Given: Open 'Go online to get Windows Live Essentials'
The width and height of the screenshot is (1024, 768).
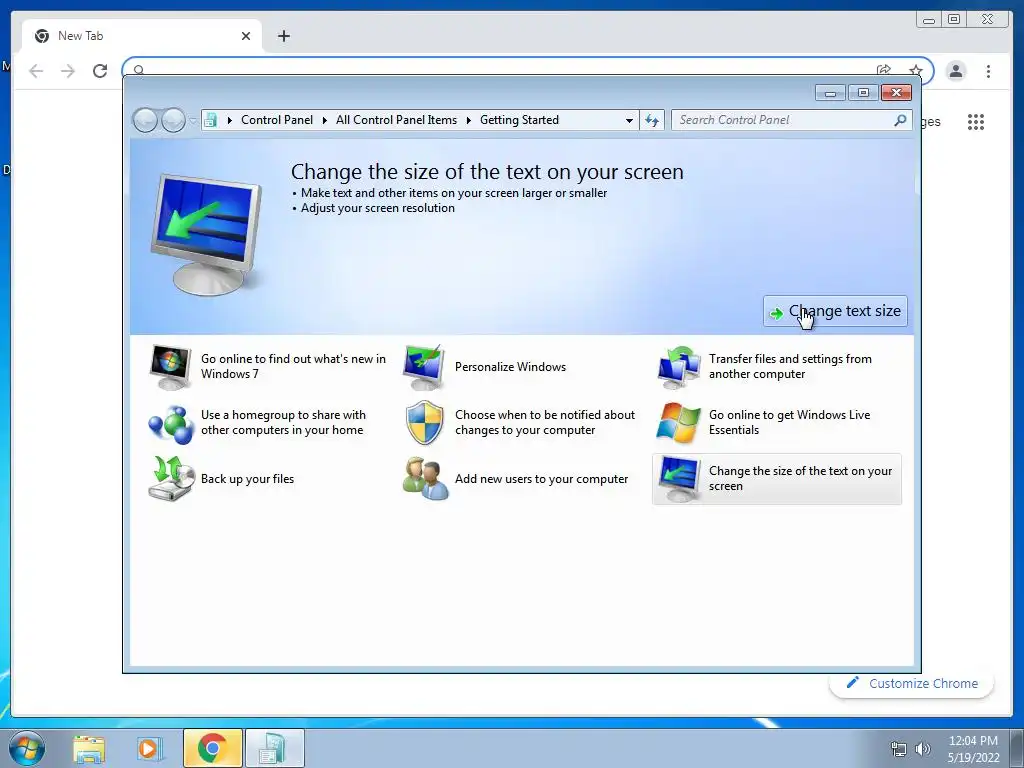Looking at the screenshot, I should (x=790, y=423).
